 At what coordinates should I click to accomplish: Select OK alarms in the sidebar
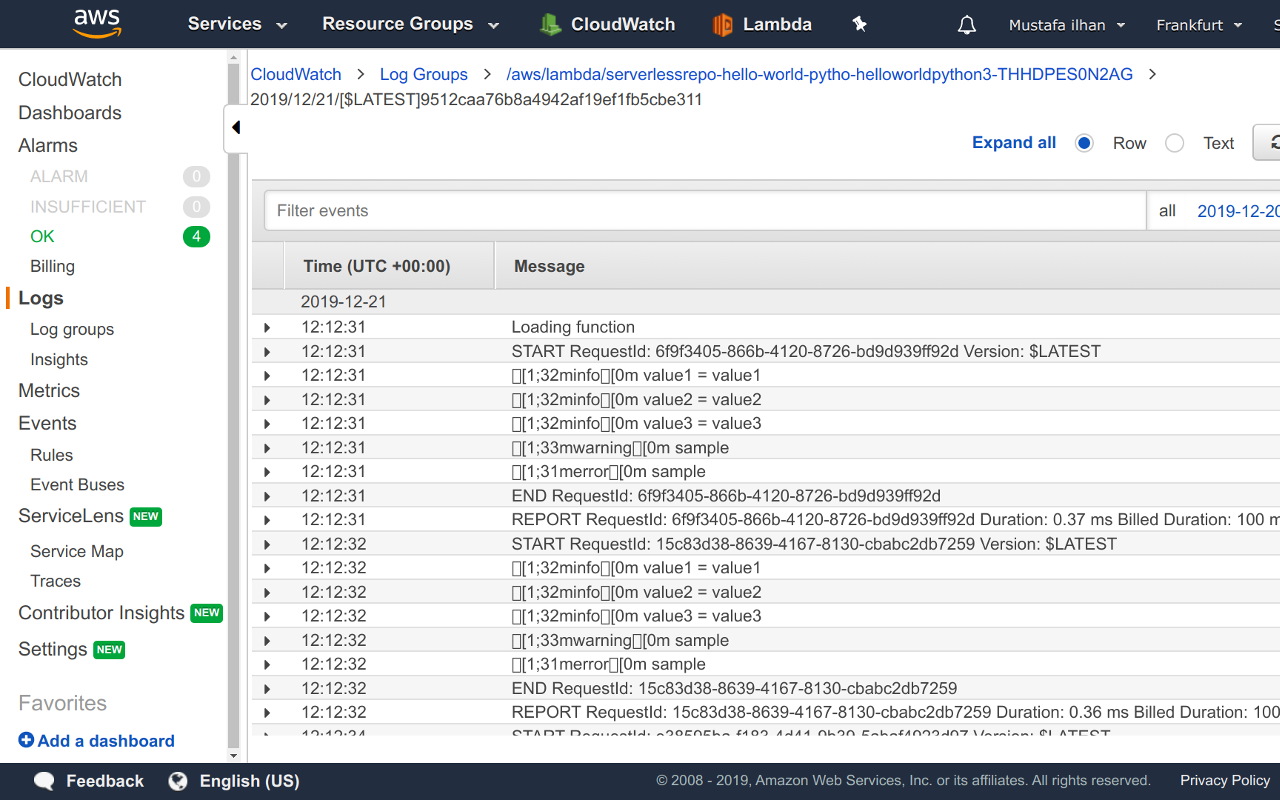click(42, 237)
